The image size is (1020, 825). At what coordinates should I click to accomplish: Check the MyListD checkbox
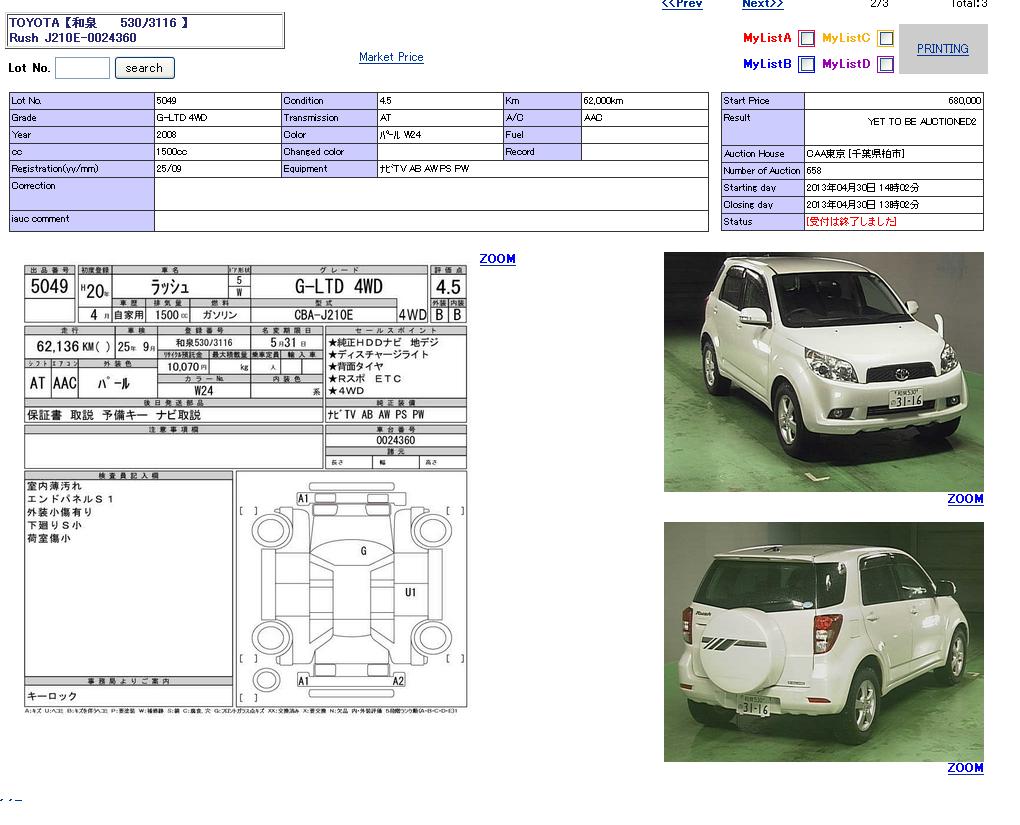[x=885, y=65]
